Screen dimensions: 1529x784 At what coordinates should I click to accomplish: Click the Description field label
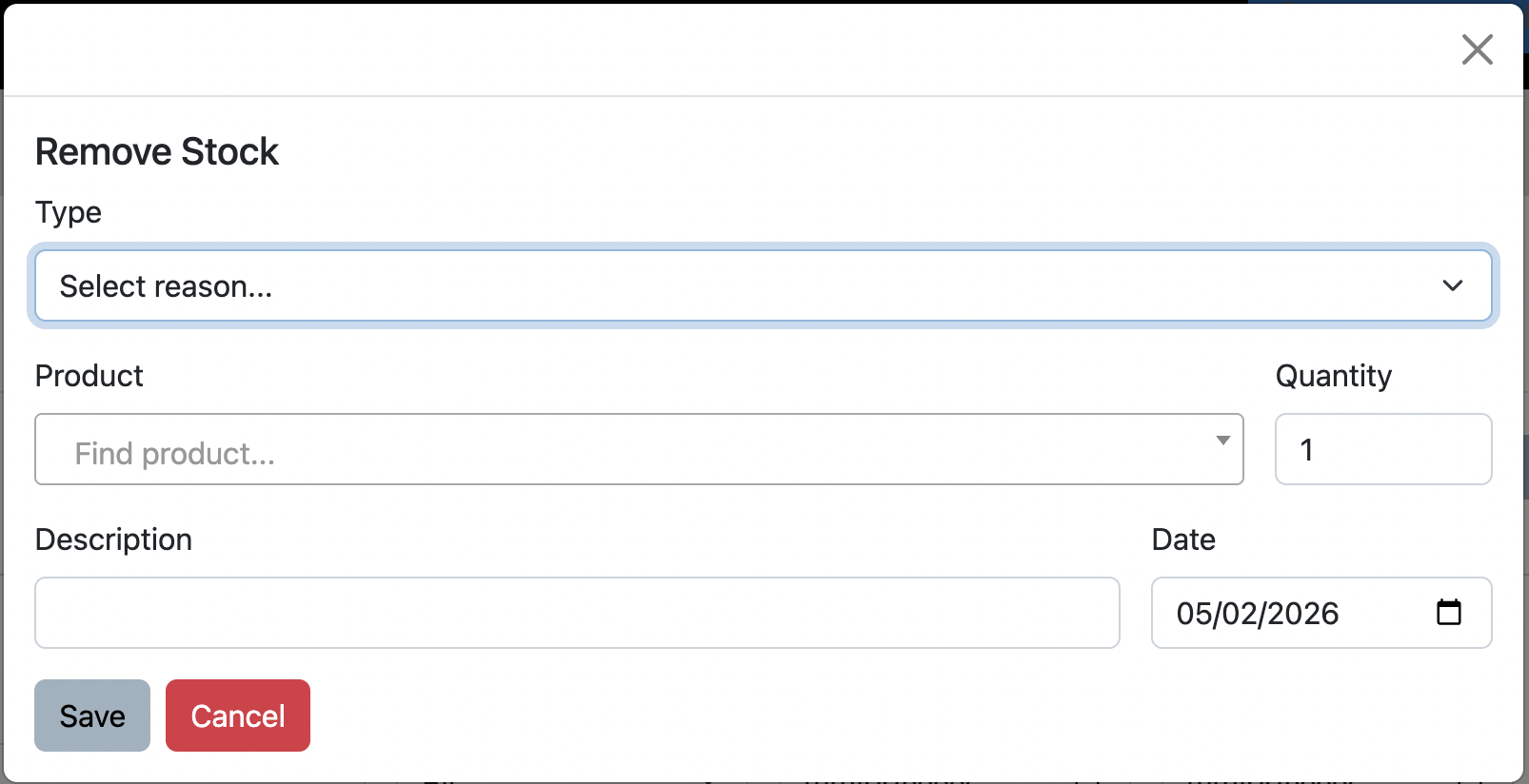[x=114, y=540]
